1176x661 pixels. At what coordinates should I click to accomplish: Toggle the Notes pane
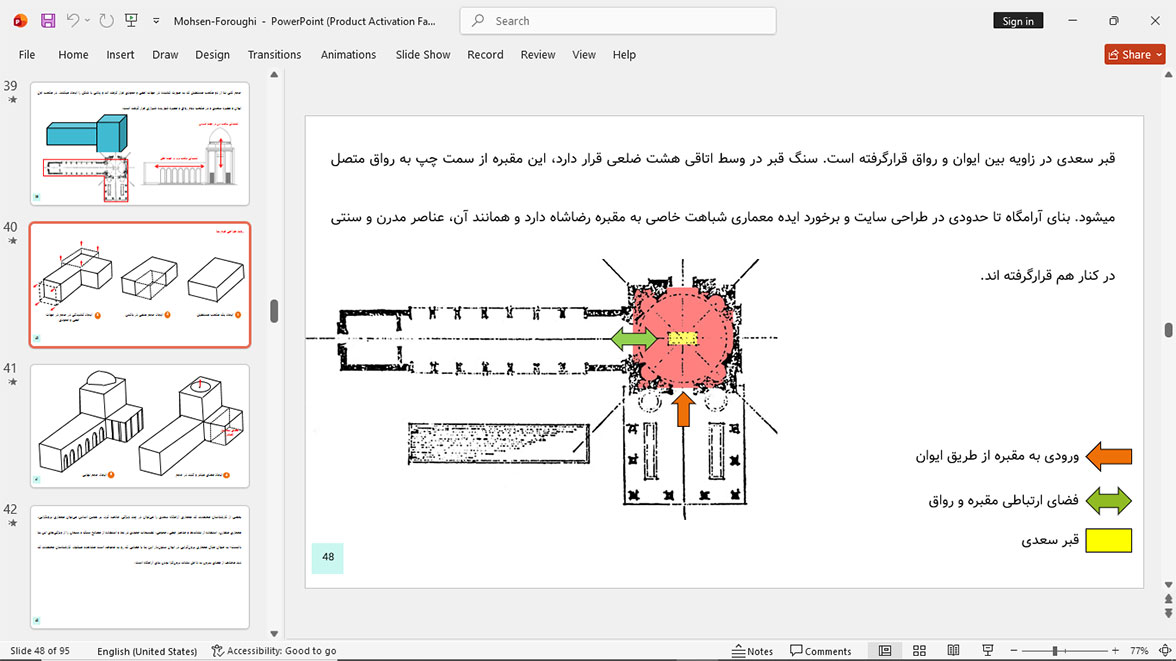(752, 650)
